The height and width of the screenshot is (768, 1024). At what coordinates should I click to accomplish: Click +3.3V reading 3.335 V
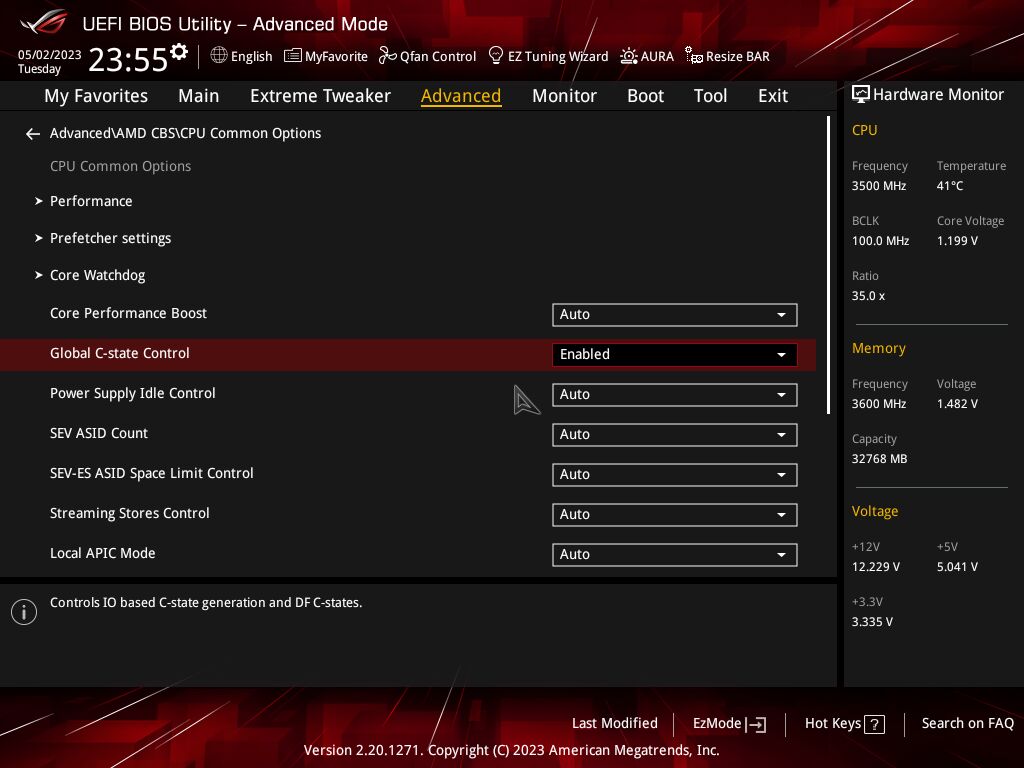point(872,622)
